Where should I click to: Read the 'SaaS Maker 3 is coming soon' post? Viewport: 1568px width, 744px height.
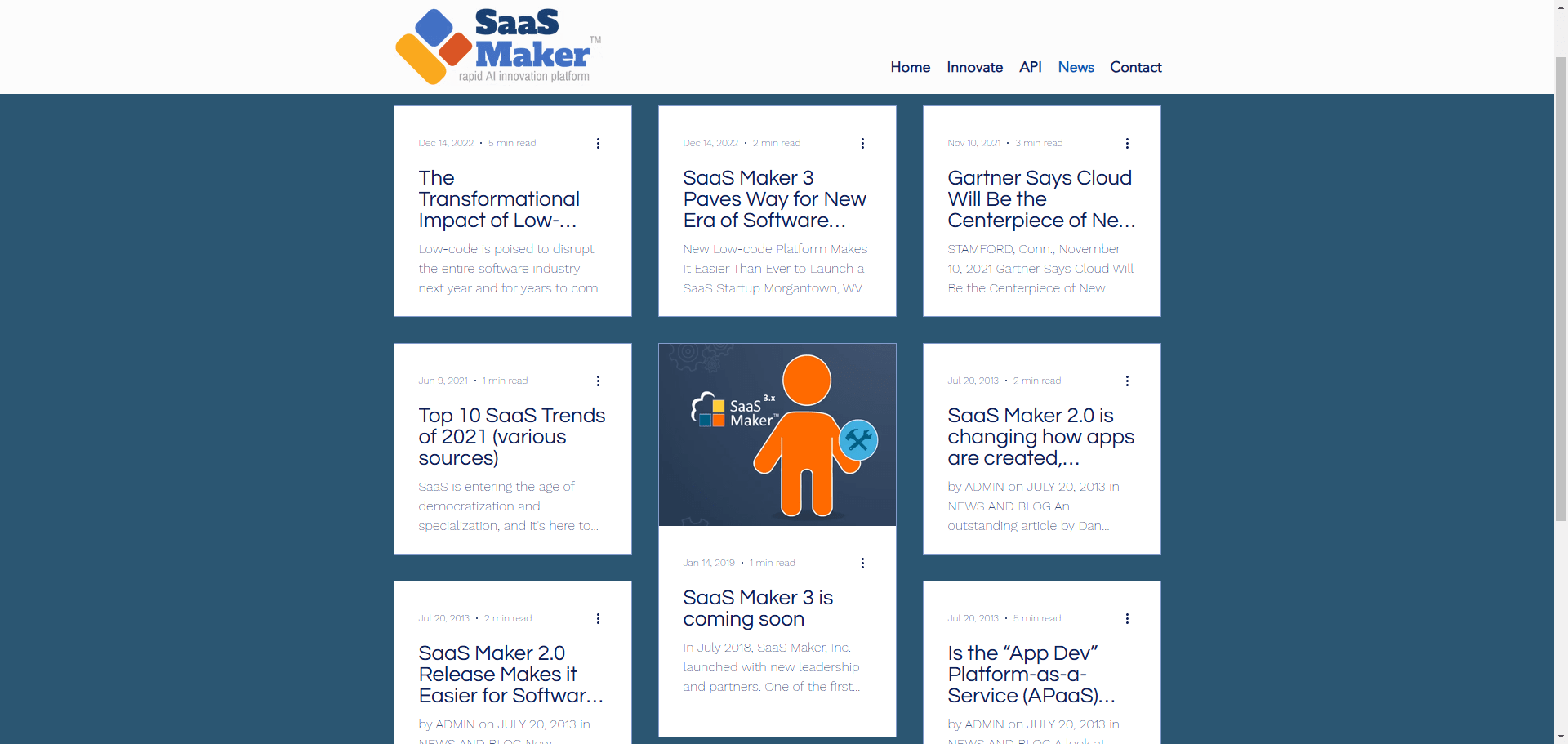tap(758, 608)
